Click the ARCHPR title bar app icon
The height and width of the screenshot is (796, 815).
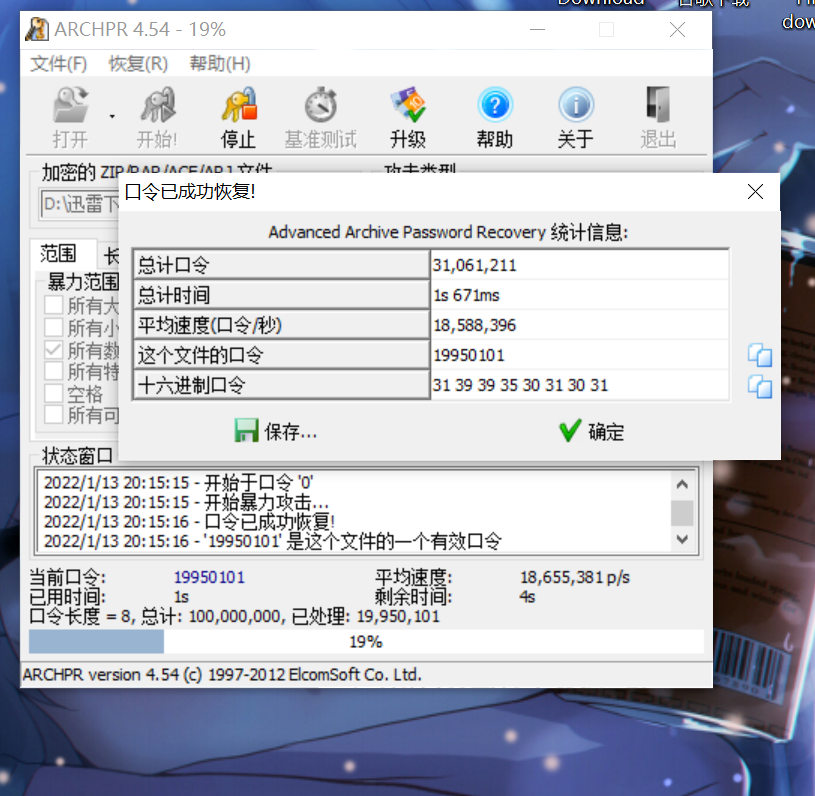(x=37, y=29)
